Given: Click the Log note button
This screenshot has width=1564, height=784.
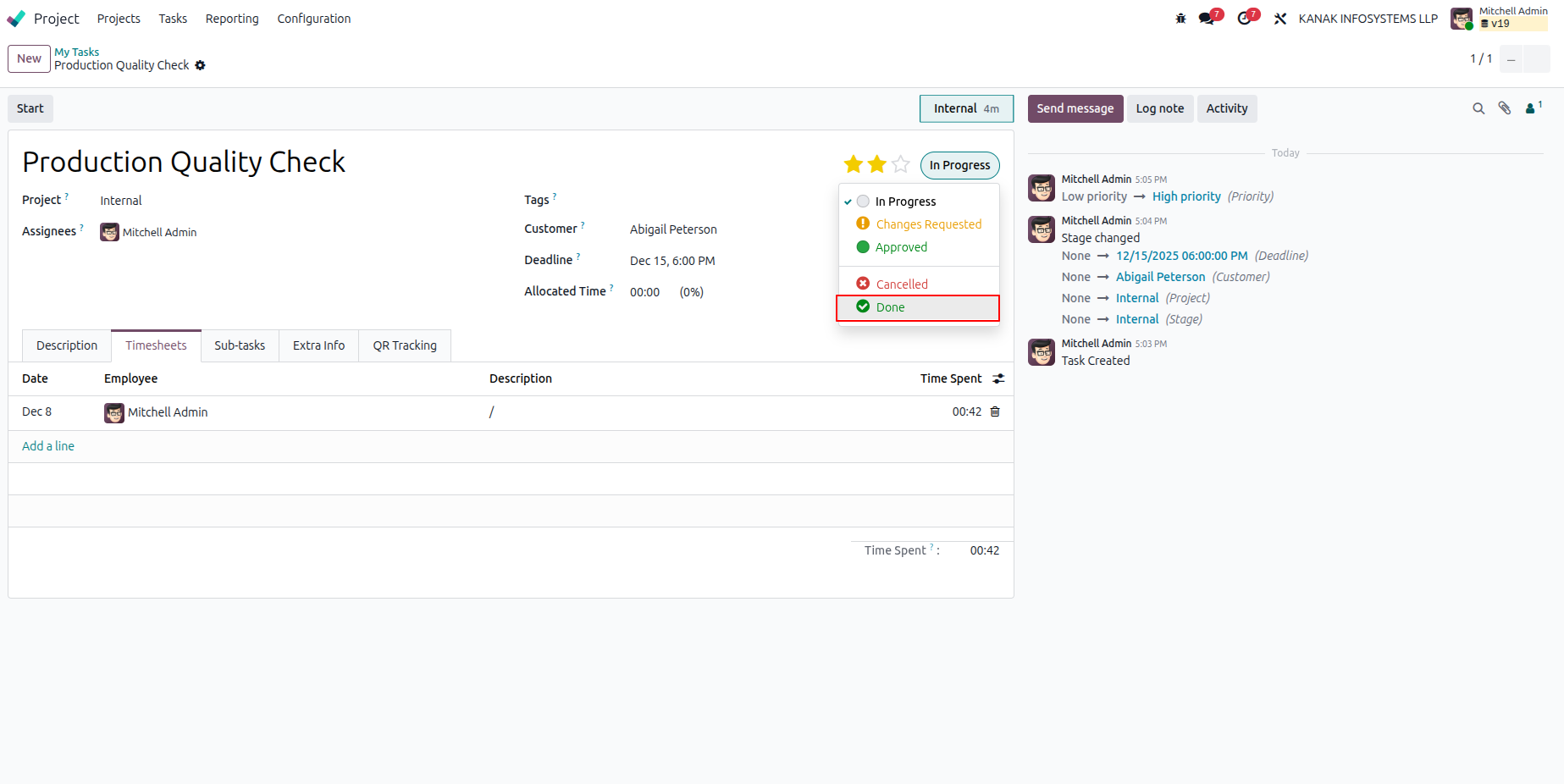Looking at the screenshot, I should click(x=1160, y=108).
